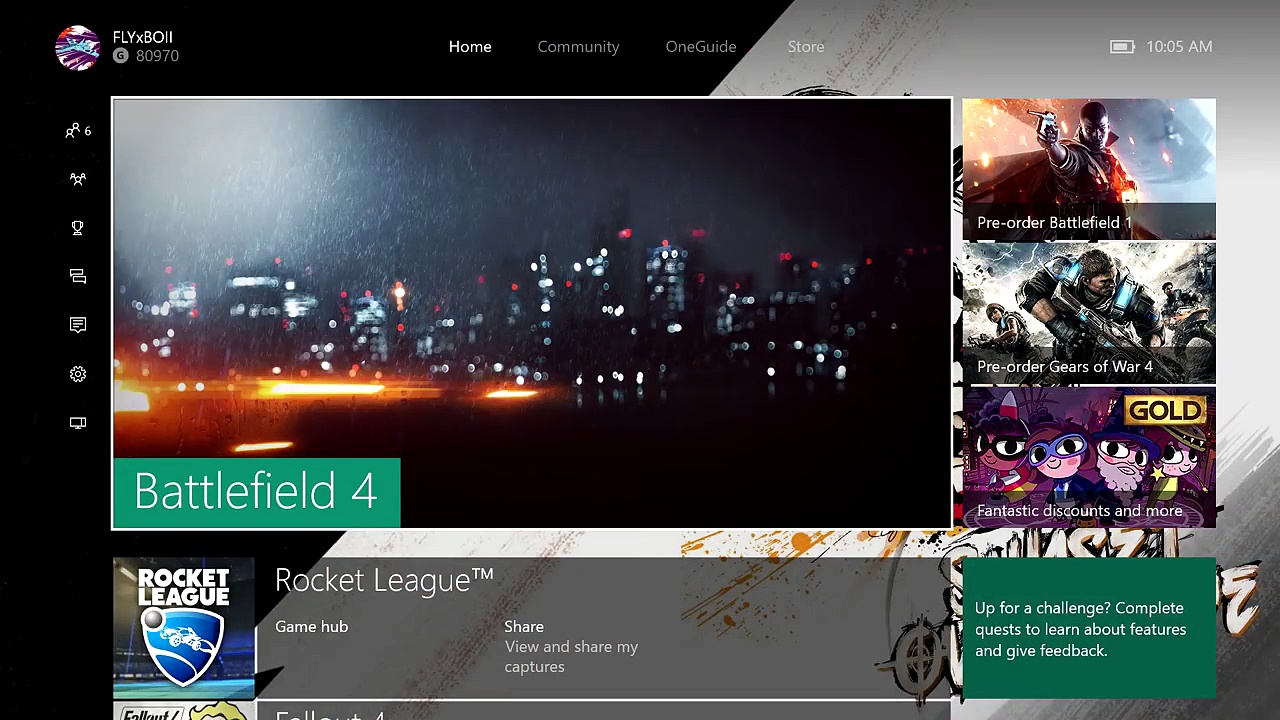Click the Gamerscore G icon
This screenshot has height=720, width=1280.
pos(121,56)
